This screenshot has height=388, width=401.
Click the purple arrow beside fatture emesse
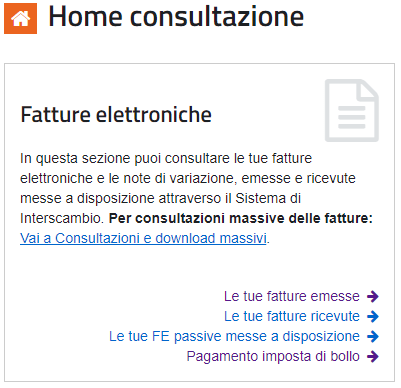click(373, 296)
